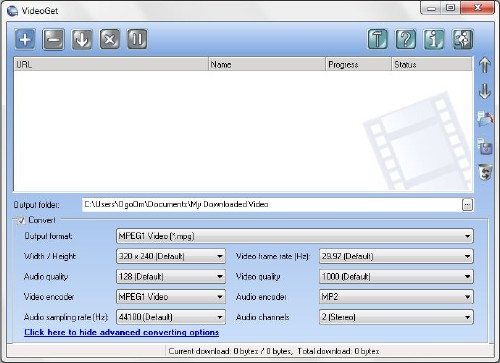Open the Video quality dropdown
The width and height of the screenshot is (500, 363).
pyautogui.click(x=396, y=277)
